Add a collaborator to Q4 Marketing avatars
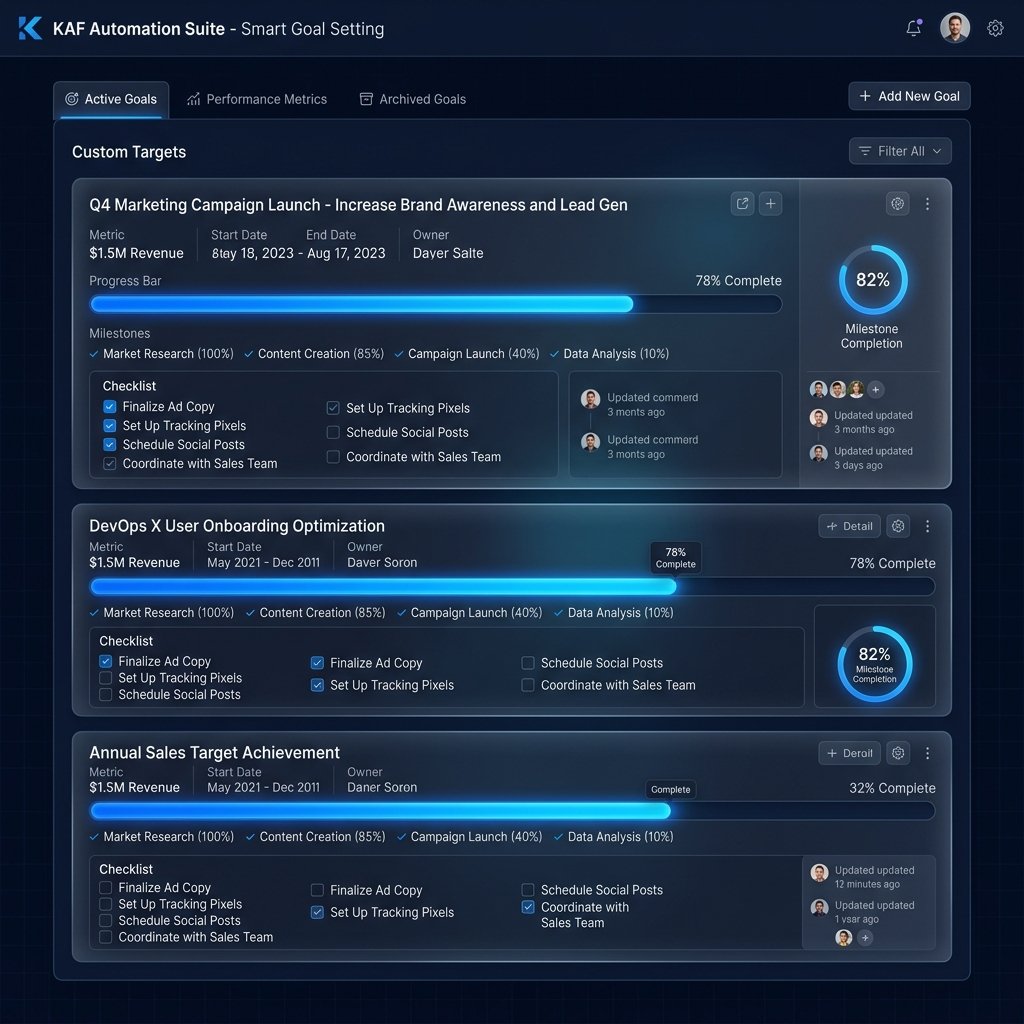Image resolution: width=1024 pixels, height=1024 pixels. tap(875, 389)
